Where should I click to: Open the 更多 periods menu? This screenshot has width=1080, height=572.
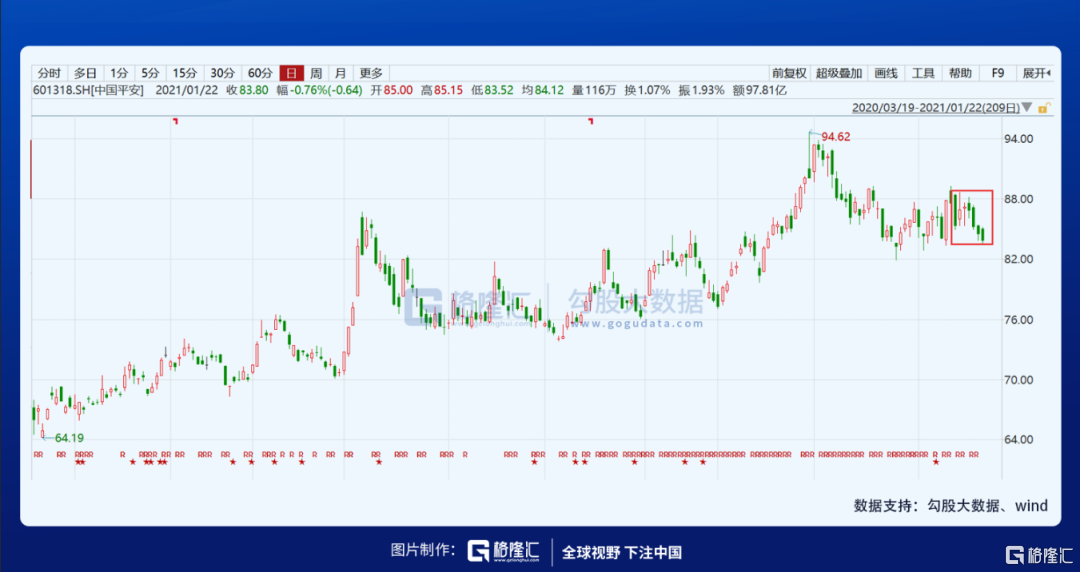point(371,73)
